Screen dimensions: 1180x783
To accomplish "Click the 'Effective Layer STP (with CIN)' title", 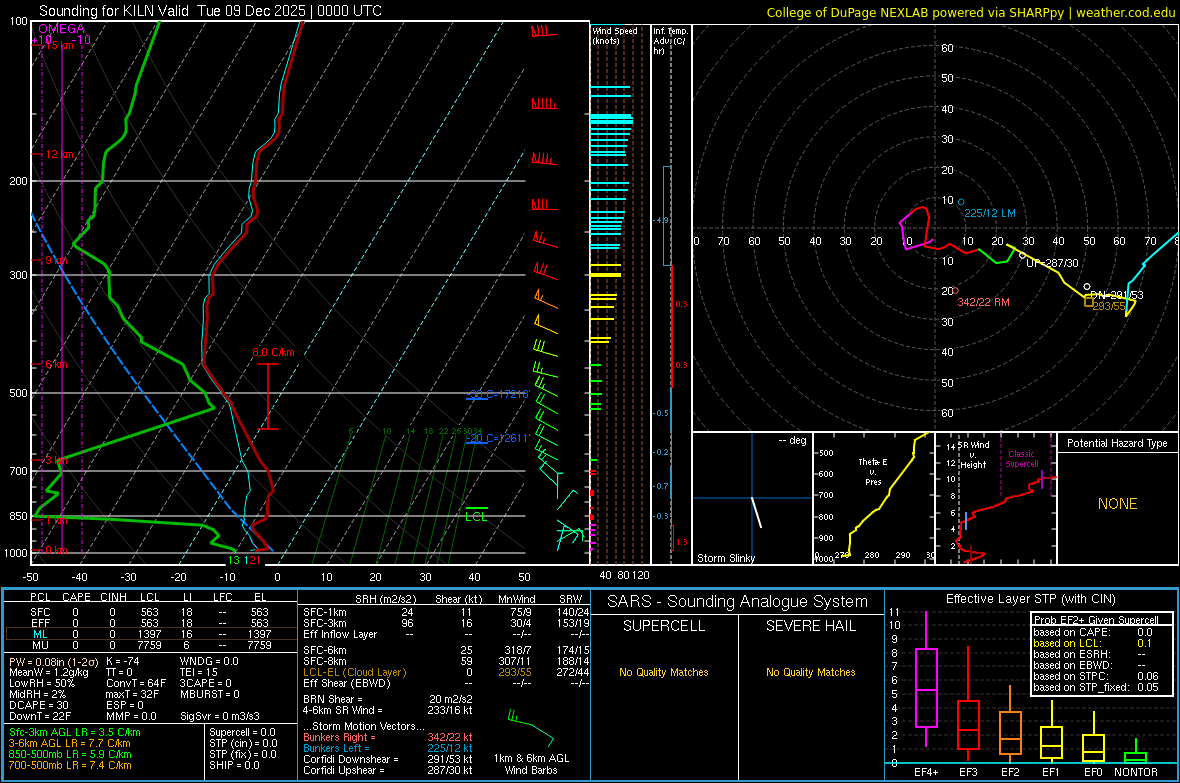I will click(1030, 599).
